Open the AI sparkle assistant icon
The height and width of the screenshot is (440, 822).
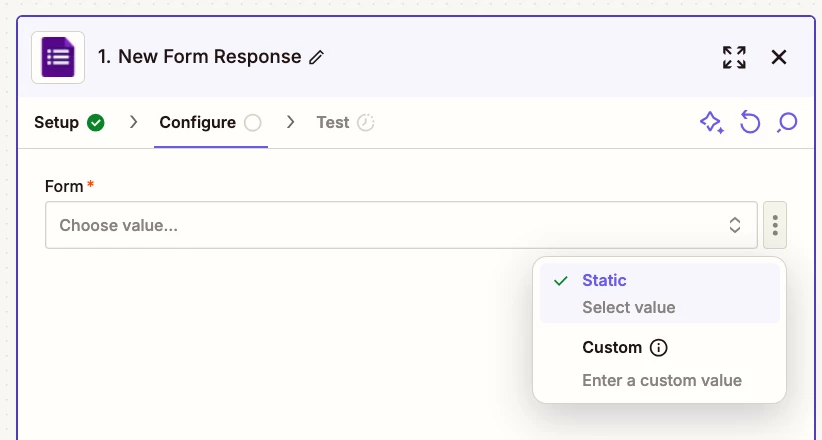click(711, 123)
